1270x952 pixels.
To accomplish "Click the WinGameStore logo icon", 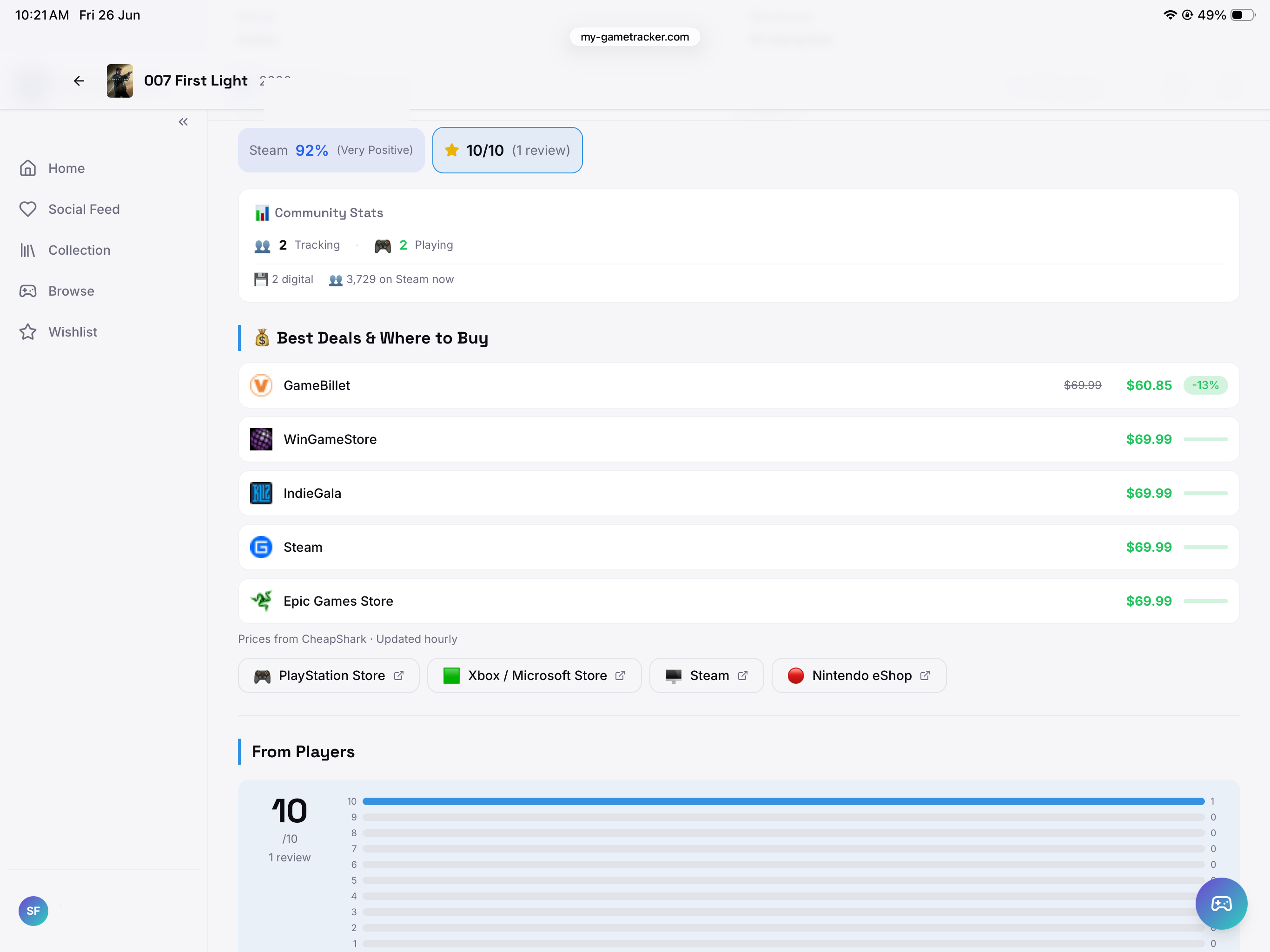I will (261, 439).
